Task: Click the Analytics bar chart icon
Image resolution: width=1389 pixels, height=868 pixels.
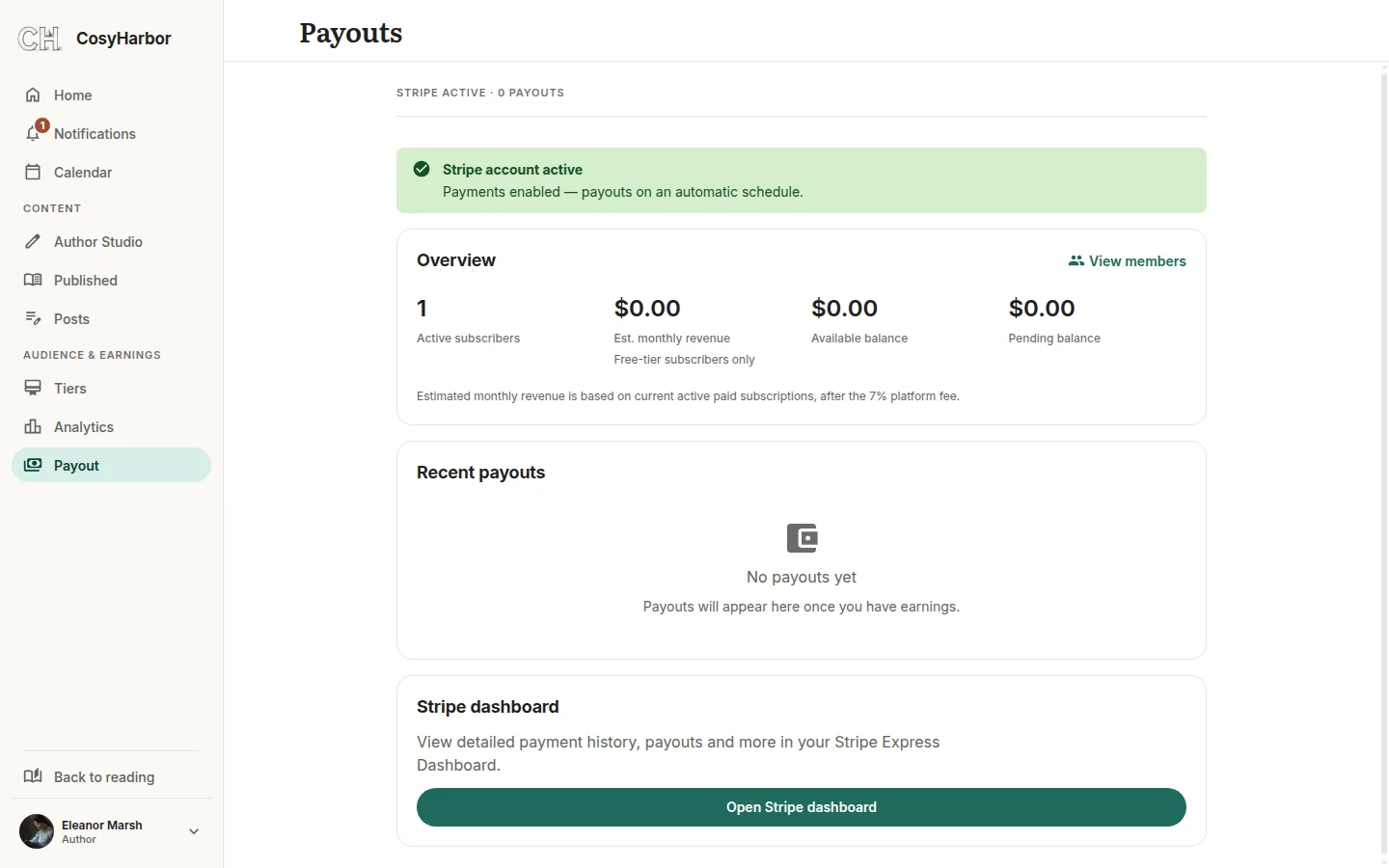Action: pyautogui.click(x=33, y=426)
